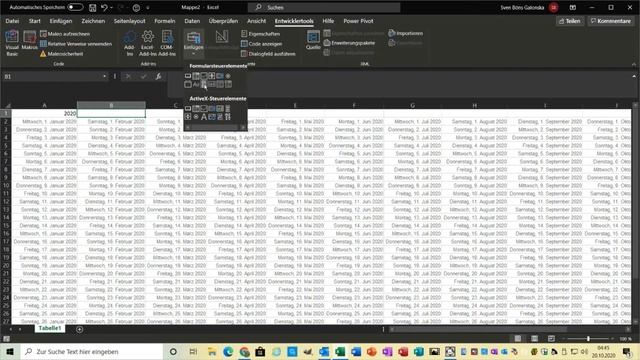Select column A header
Image resolution: width=640 pixels, height=360 pixels.
[44, 105]
